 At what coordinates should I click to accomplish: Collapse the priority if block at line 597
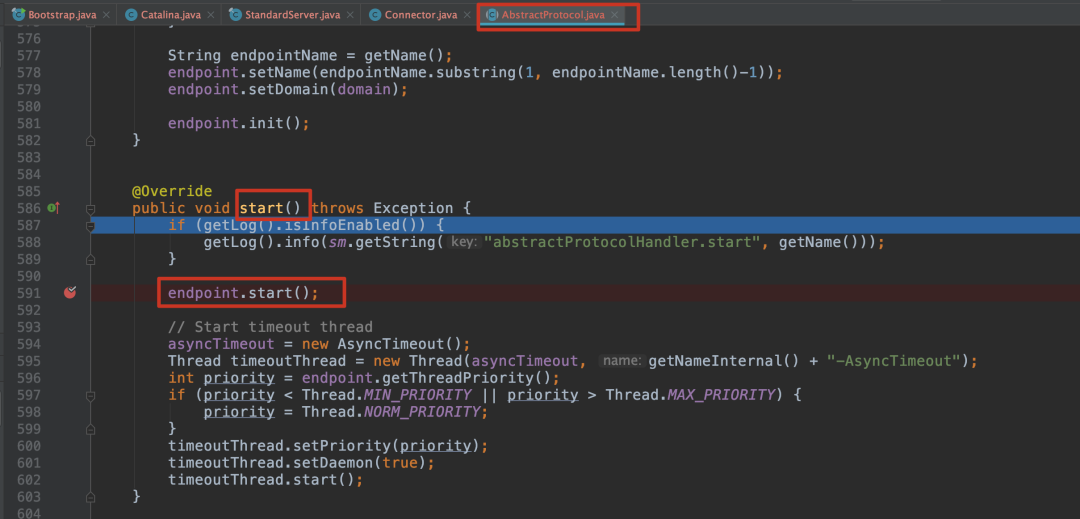click(90, 395)
